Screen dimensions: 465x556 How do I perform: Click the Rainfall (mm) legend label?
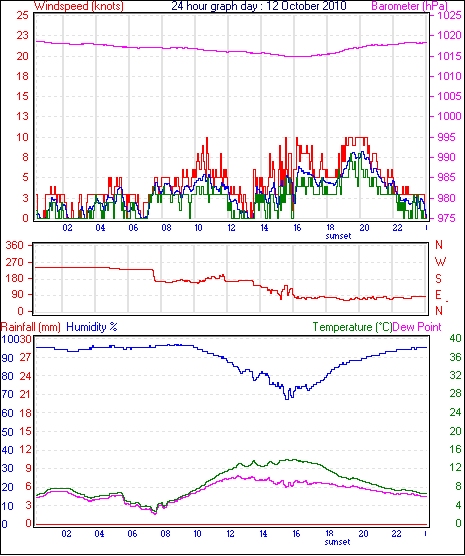[31, 327]
